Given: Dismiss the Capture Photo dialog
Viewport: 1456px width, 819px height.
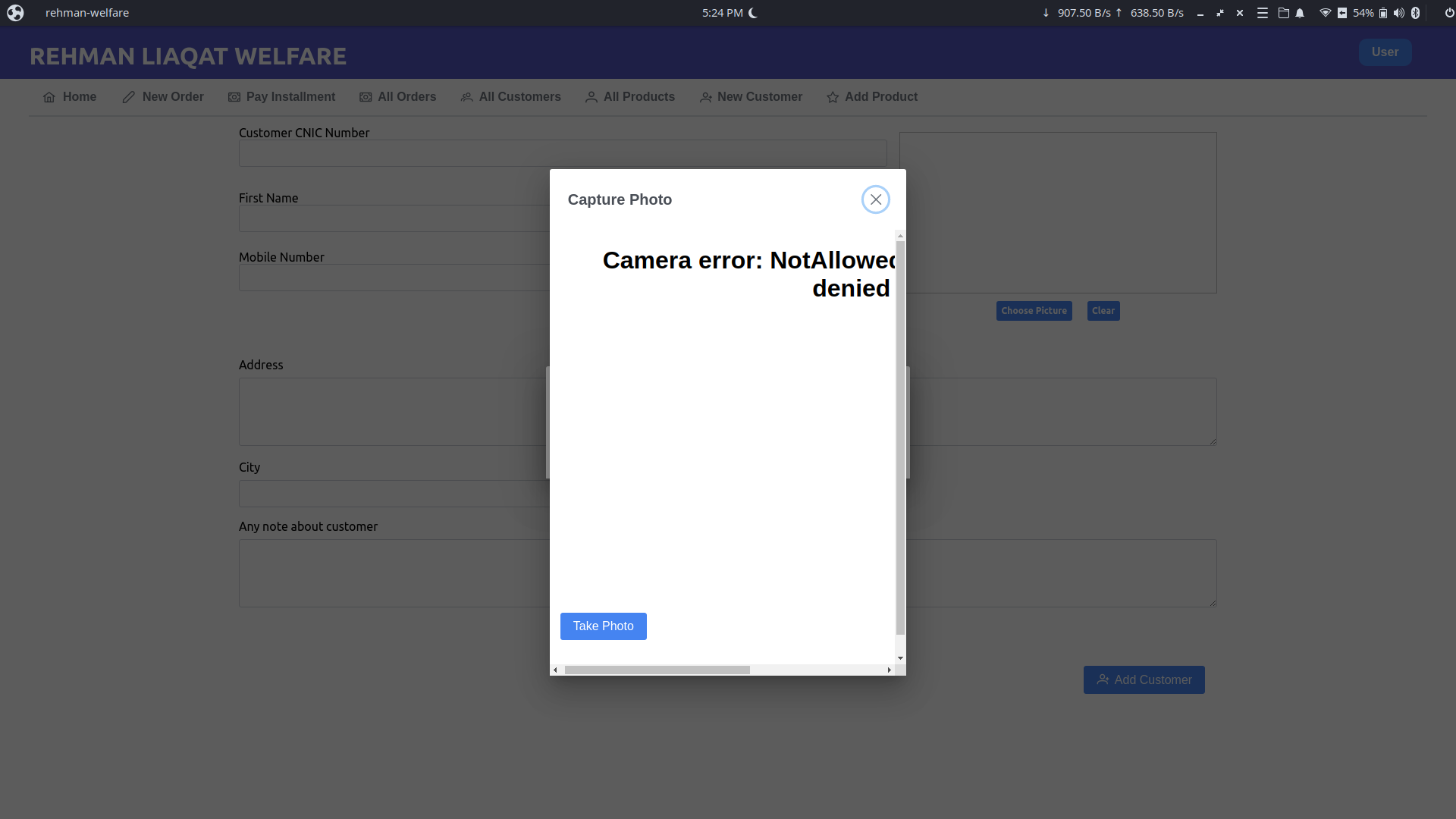Looking at the screenshot, I should pyautogui.click(x=875, y=199).
